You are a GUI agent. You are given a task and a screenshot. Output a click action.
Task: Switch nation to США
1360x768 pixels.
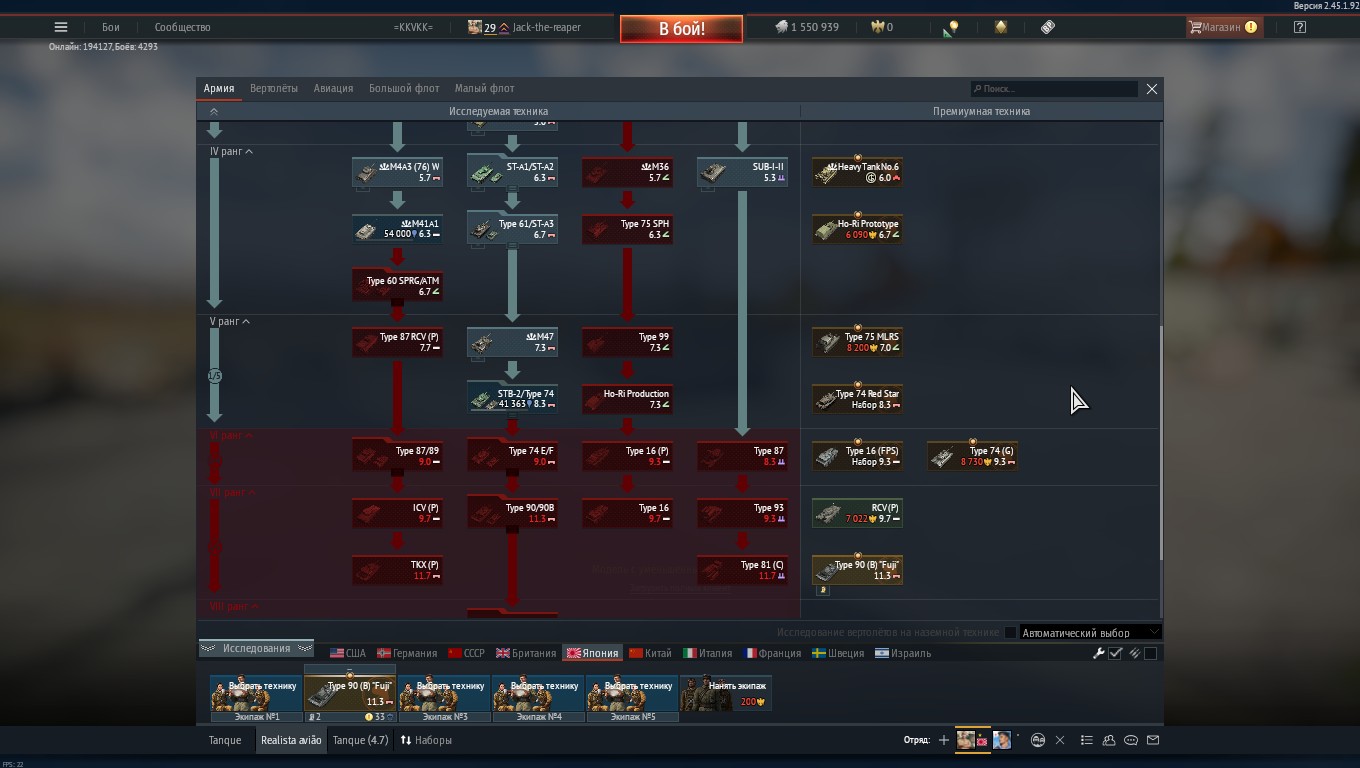[x=348, y=653]
